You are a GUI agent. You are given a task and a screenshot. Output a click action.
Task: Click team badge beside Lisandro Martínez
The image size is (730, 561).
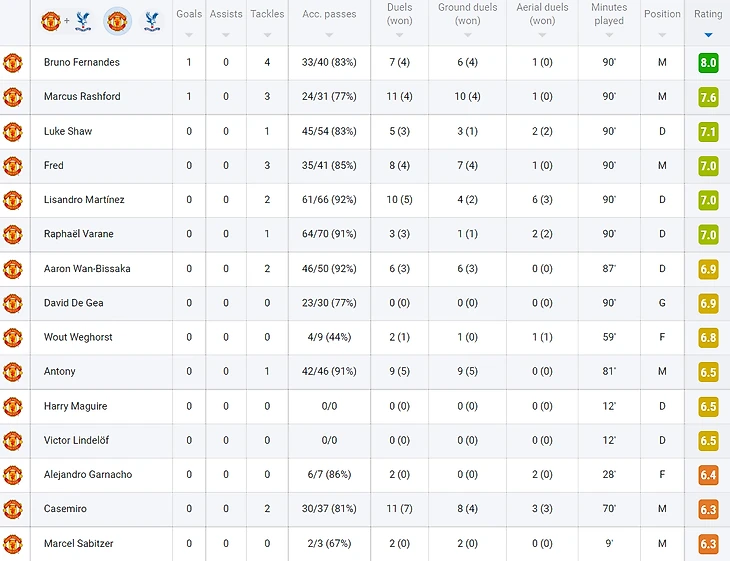click(x=13, y=200)
